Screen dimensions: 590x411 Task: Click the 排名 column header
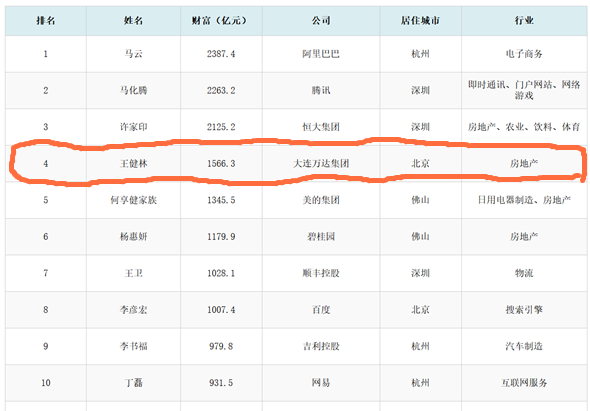point(46,20)
